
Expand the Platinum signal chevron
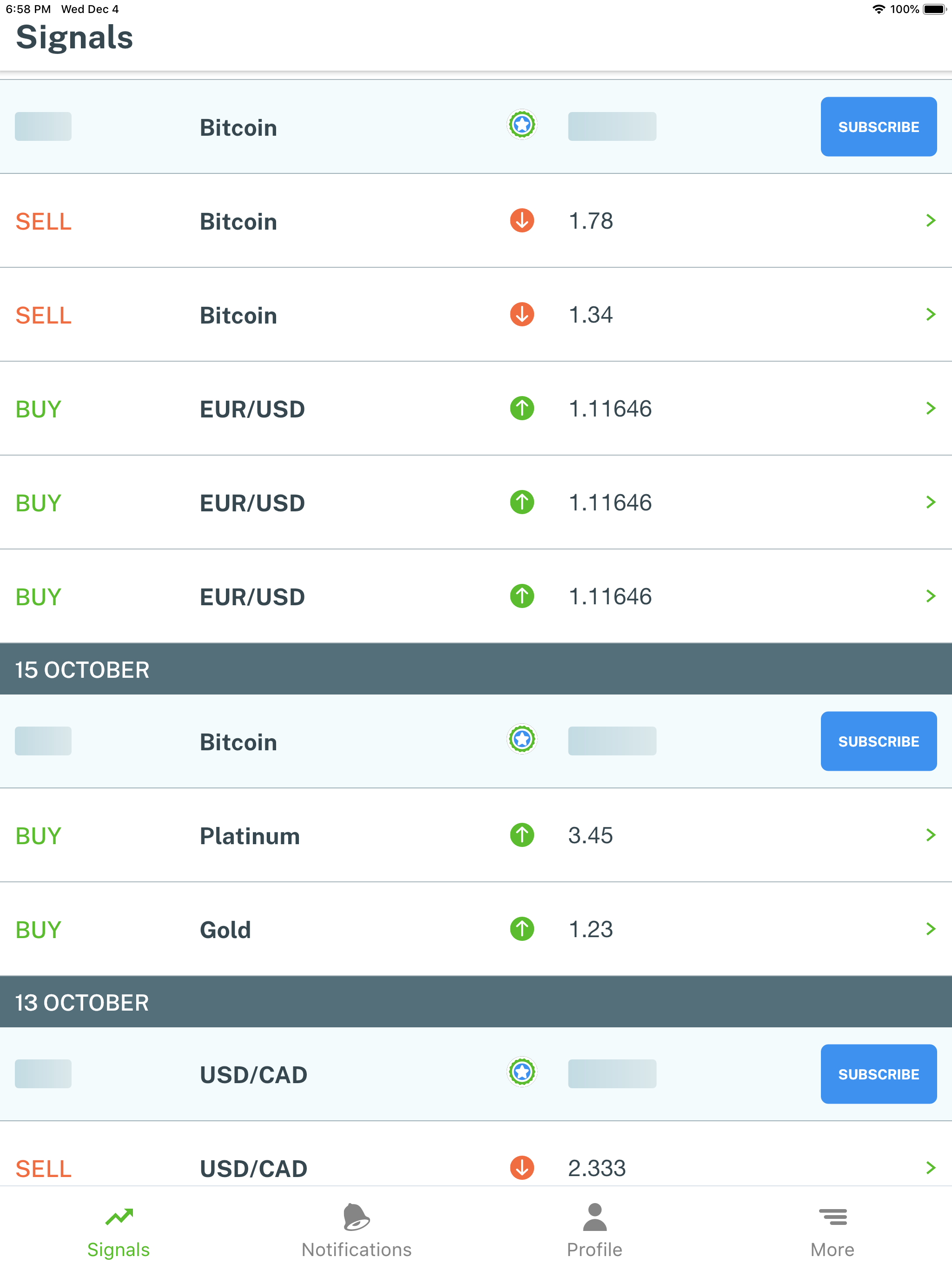click(931, 835)
